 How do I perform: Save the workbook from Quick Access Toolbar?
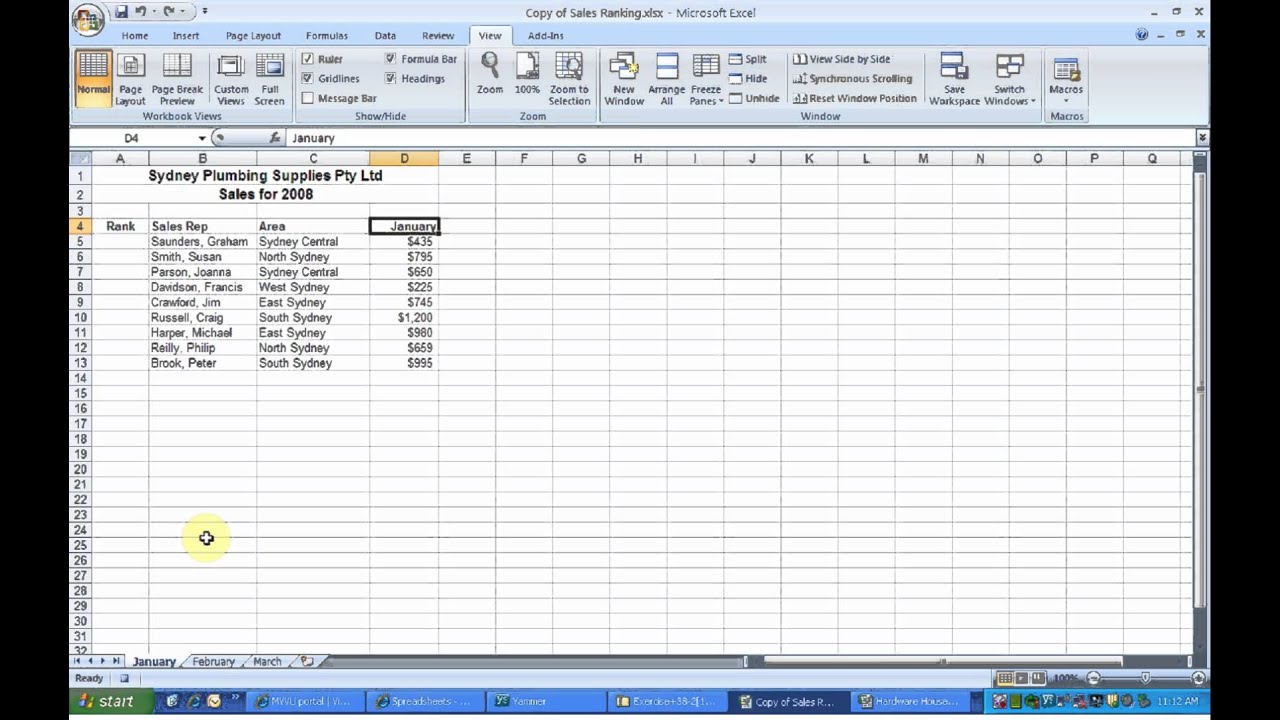121,12
